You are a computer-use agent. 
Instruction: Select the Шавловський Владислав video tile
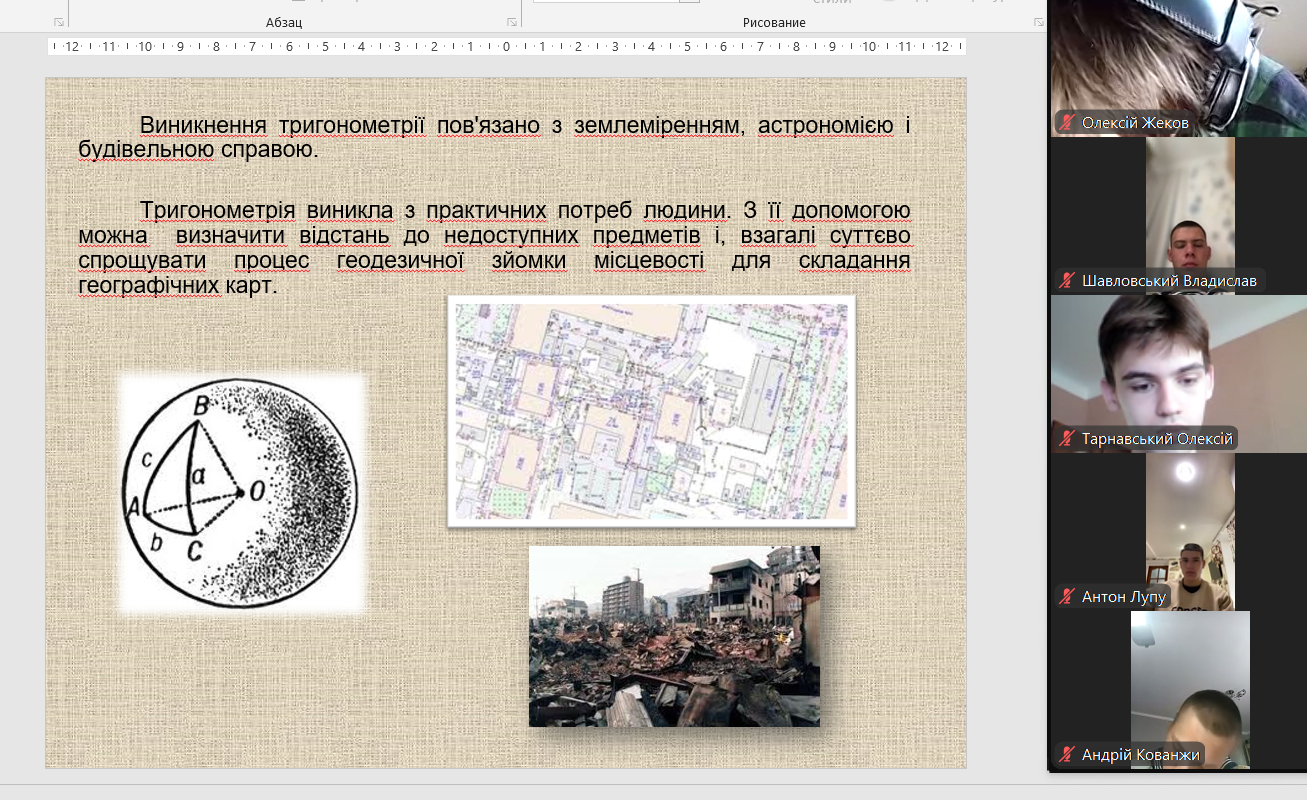(x=1178, y=216)
